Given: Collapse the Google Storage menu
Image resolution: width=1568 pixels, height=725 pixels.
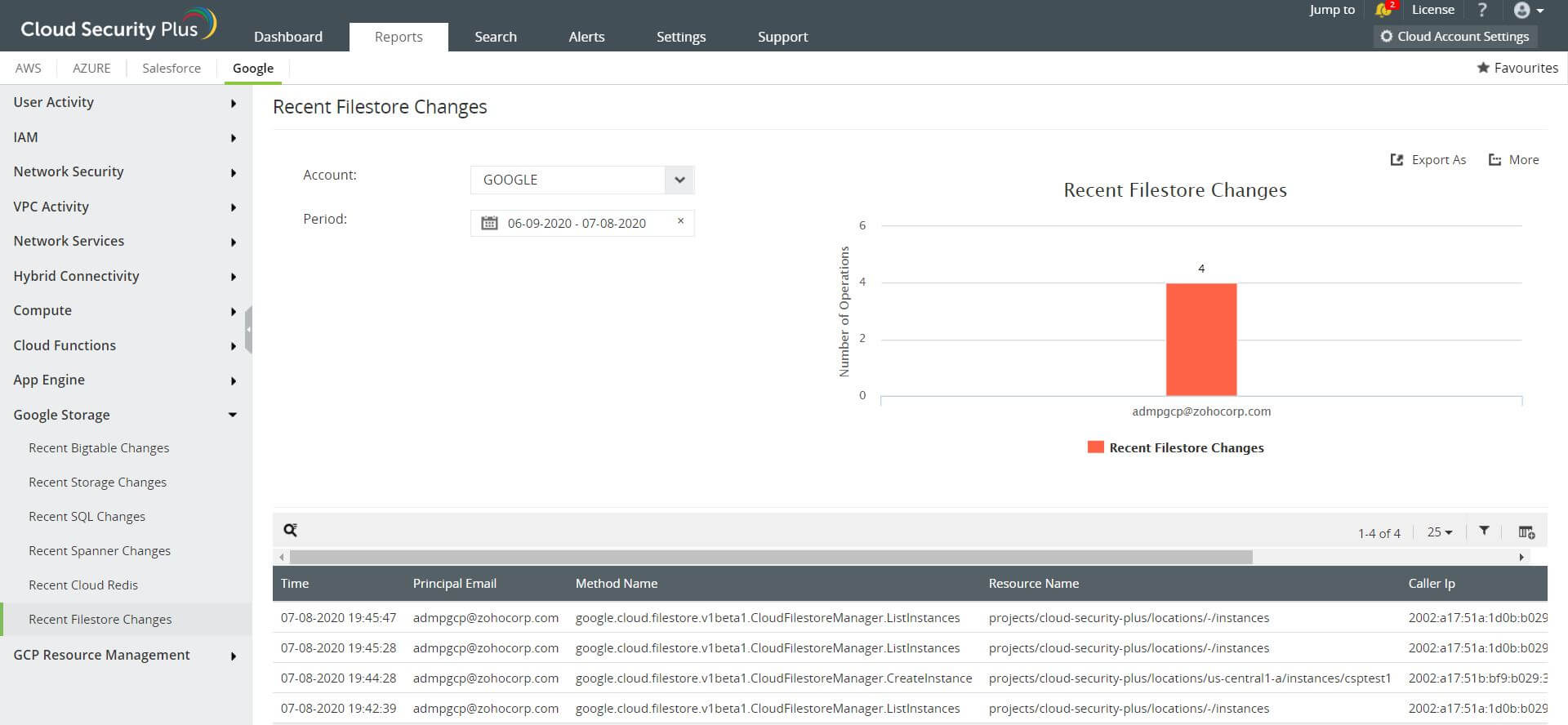Looking at the screenshot, I should [x=126, y=415].
